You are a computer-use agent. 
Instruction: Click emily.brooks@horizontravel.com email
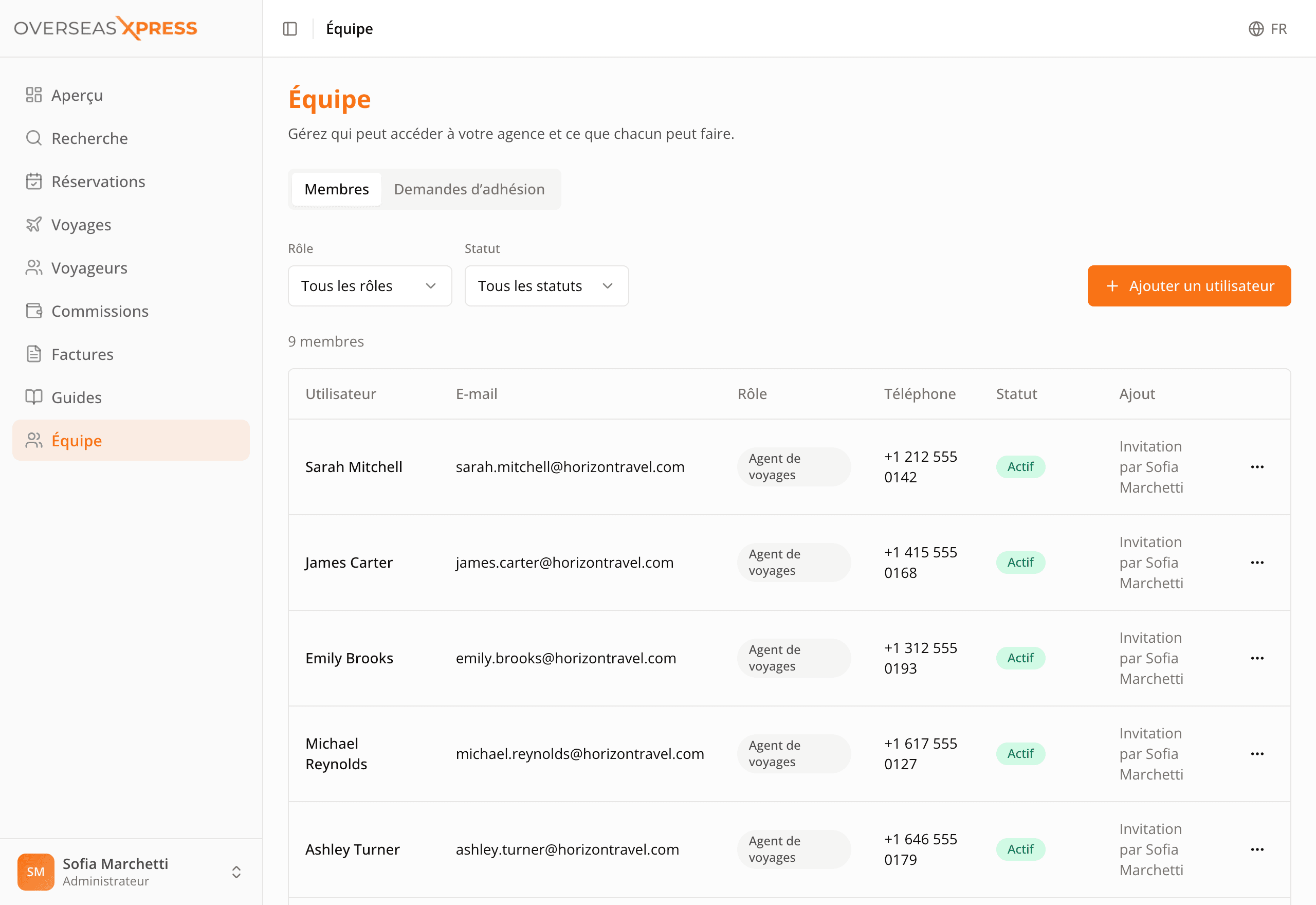click(x=566, y=658)
